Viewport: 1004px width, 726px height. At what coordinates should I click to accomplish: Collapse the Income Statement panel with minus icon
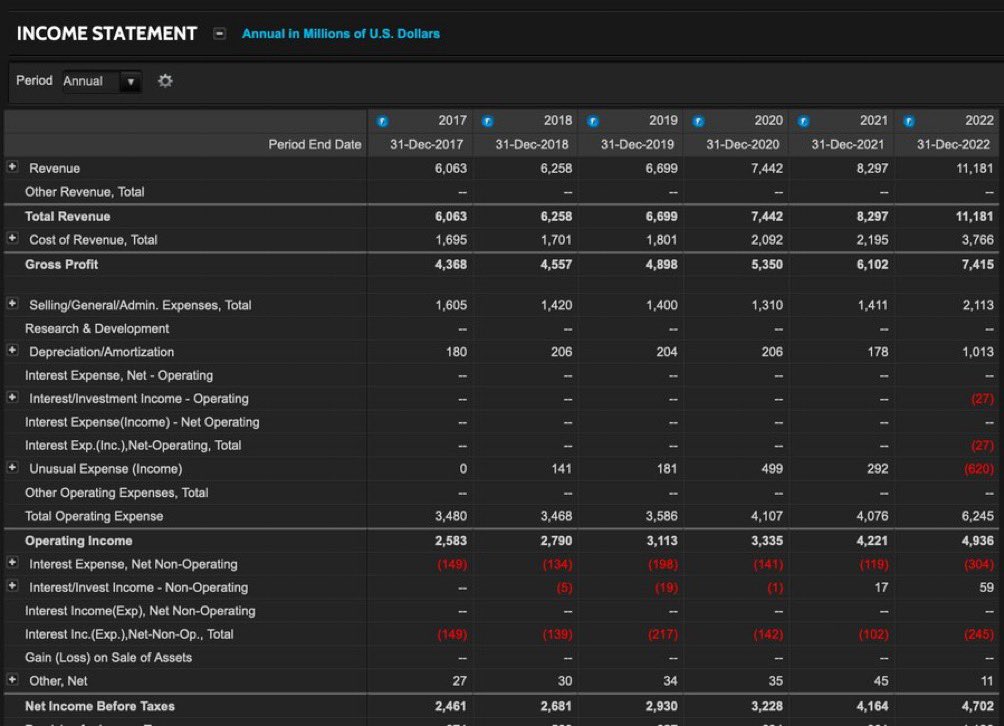click(220, 33)
